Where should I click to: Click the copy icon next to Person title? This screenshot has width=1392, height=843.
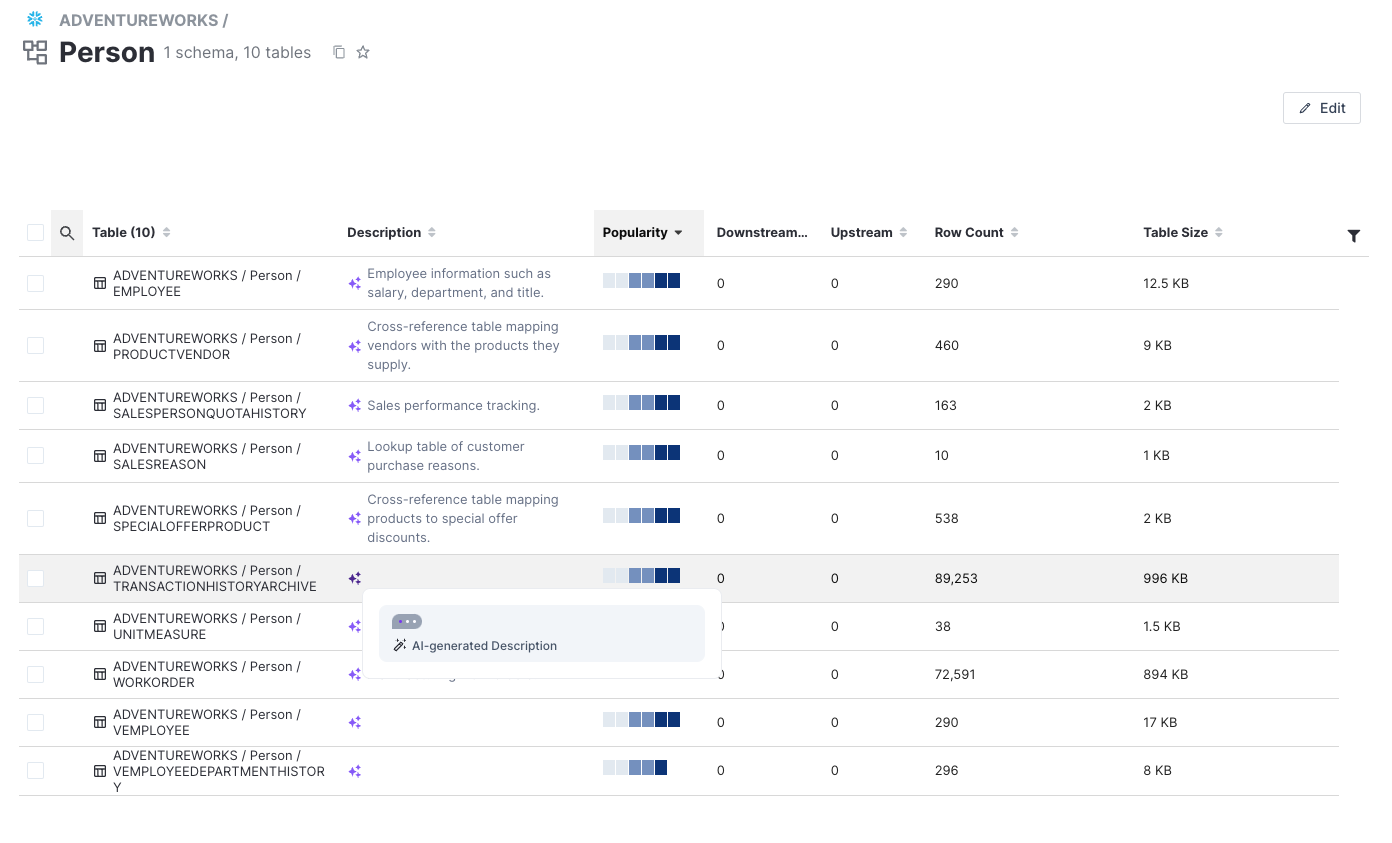[339, 52]
